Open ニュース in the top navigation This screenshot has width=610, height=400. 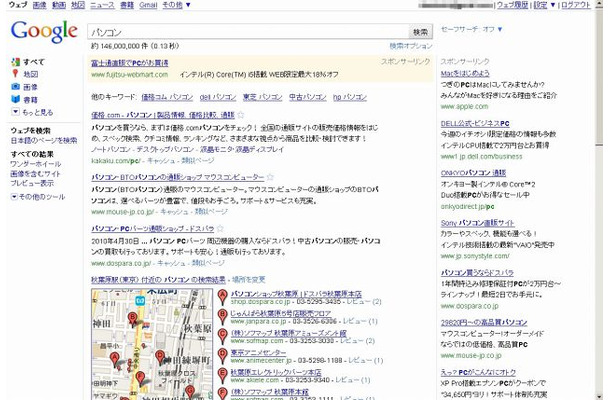(x=102, y=5)
